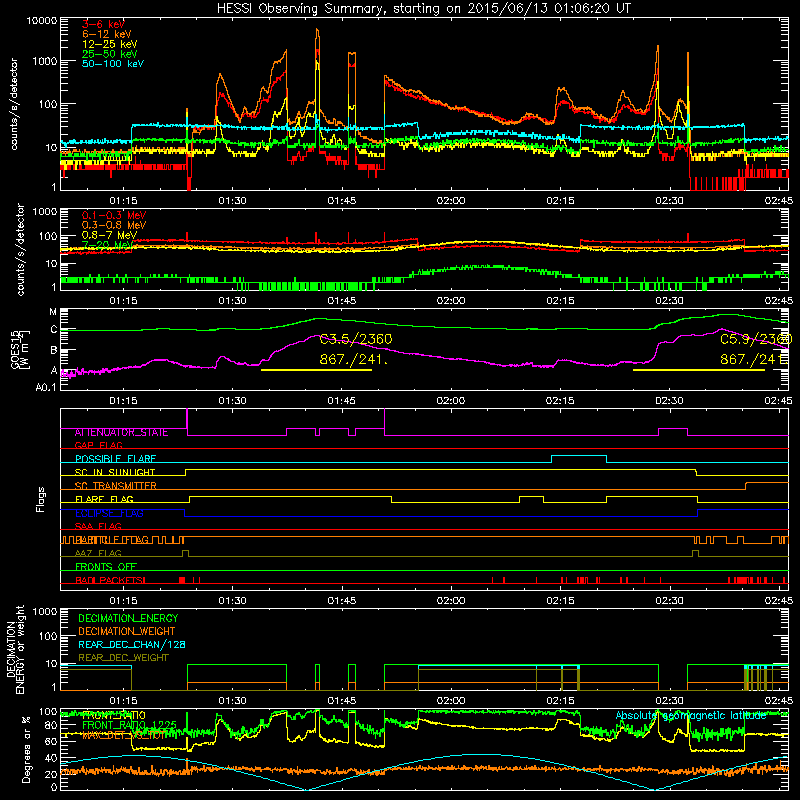
Task: Click the 0.1-0.3 MeV legend entry
Action: click(x=114, y=215)
